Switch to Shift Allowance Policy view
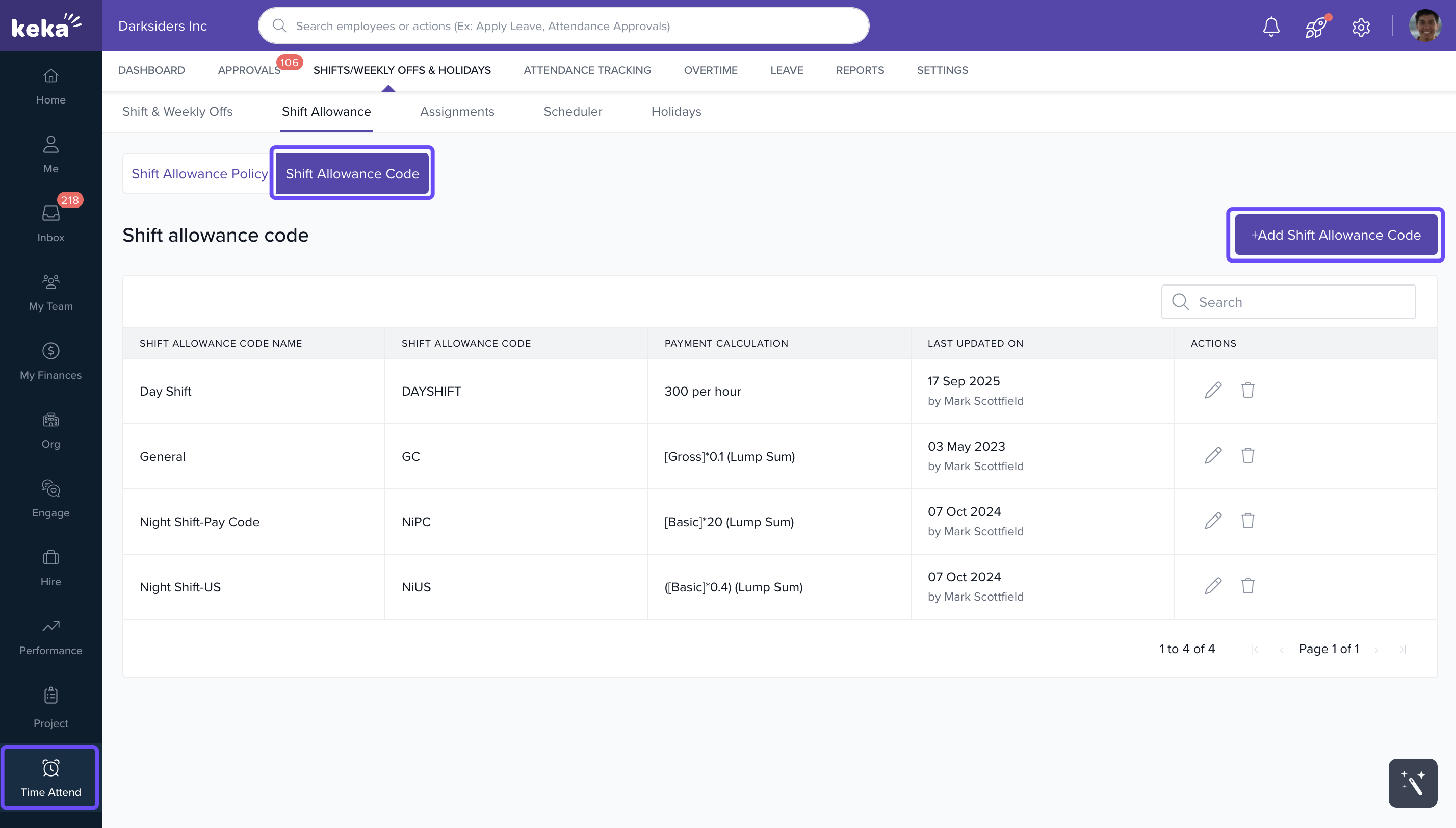 tap(199, 173)
